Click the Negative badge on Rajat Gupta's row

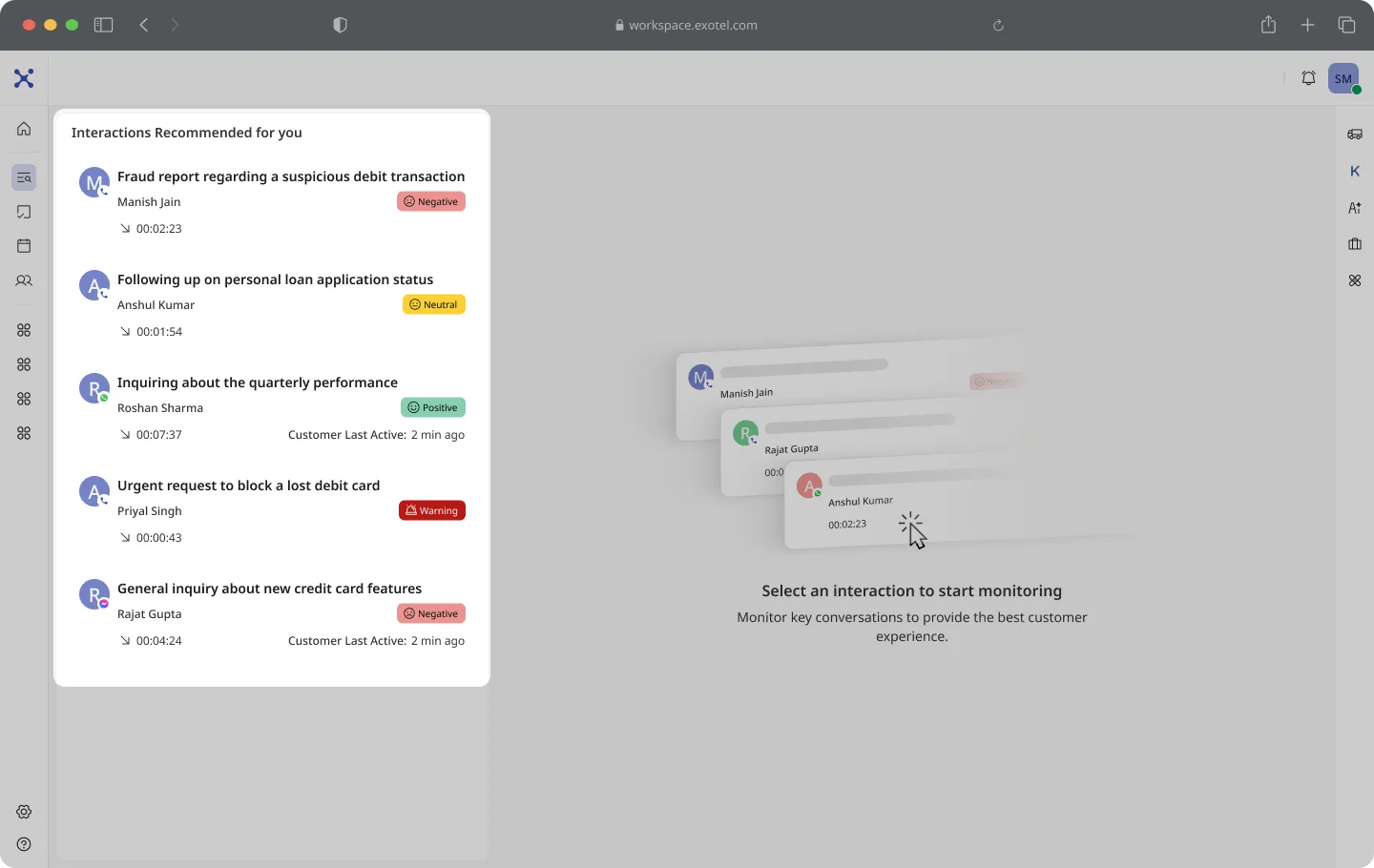(x=431, y=613)
